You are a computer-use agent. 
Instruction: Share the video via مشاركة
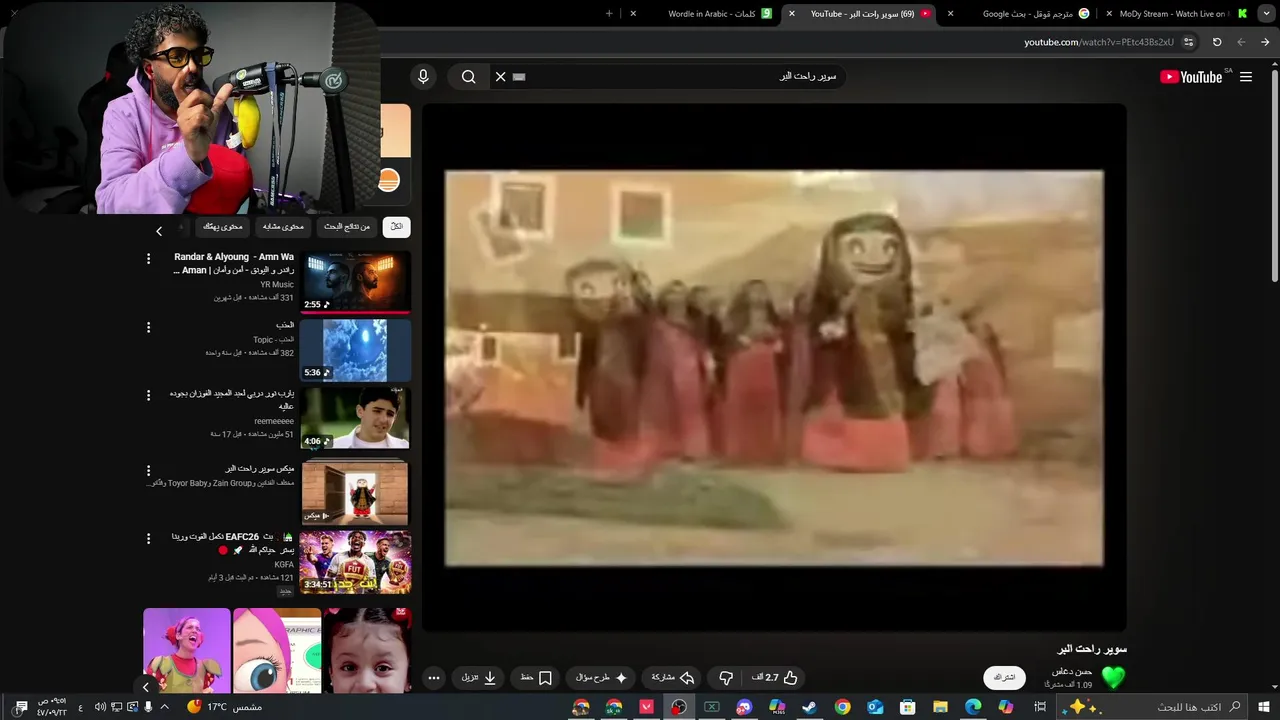tap(673, 677)
